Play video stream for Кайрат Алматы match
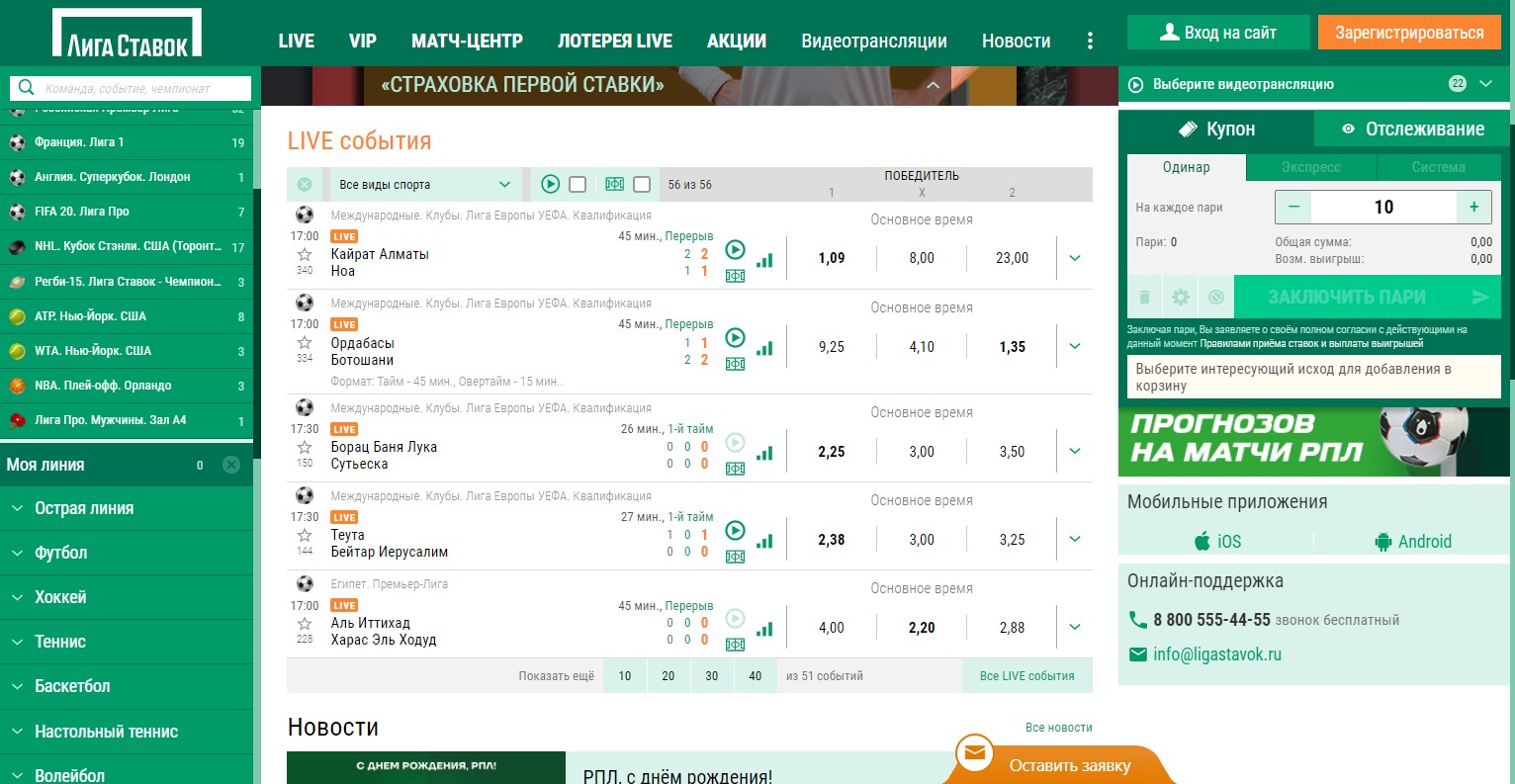This screenshot has width=1515, height=784. coord(735,249)
